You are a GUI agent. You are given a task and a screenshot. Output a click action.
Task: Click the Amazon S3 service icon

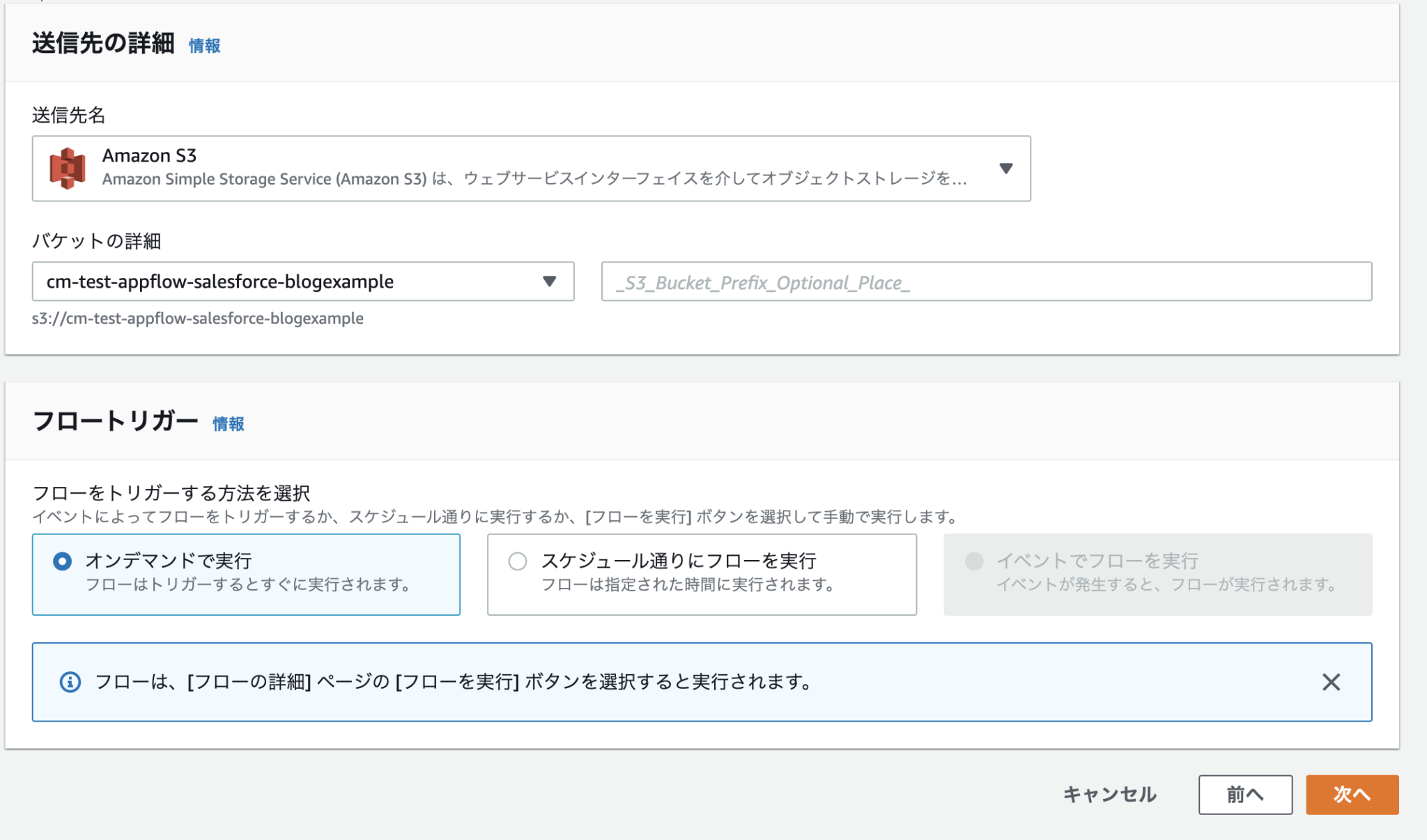click(x=68, y=168)
